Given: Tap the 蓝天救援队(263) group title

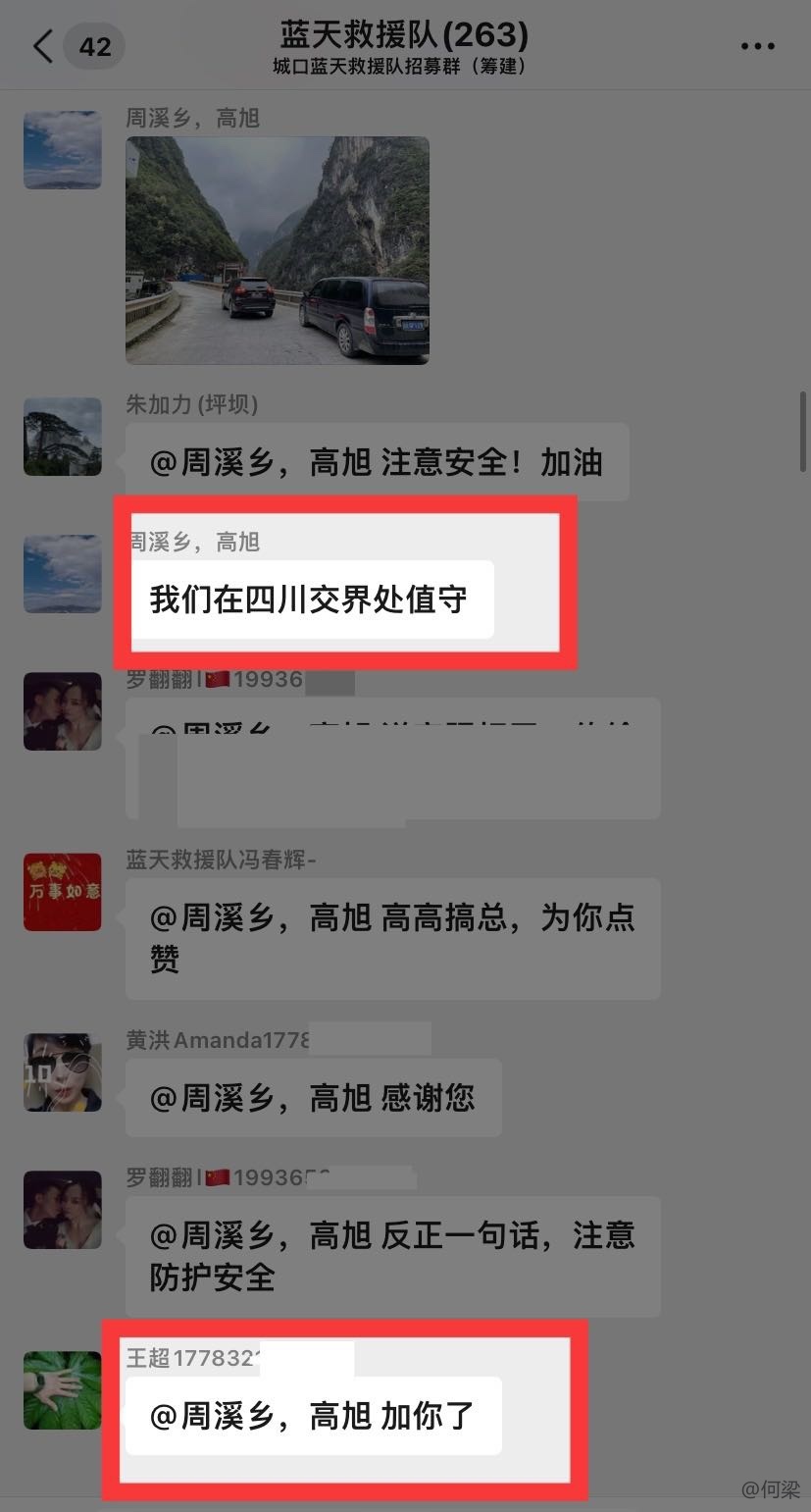Looking at the screenshot, I should tap(404, 35).
